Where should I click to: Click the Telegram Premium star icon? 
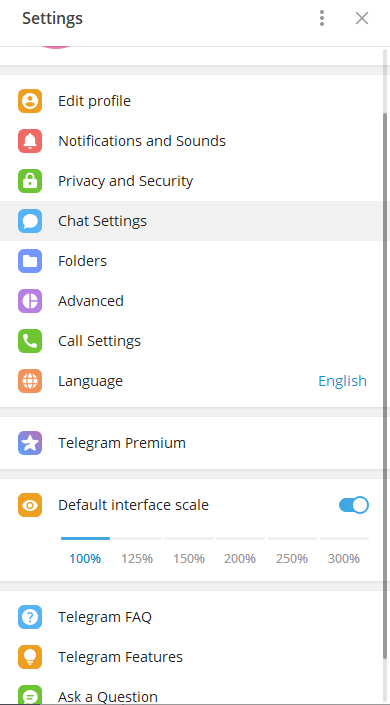[30, 443]
